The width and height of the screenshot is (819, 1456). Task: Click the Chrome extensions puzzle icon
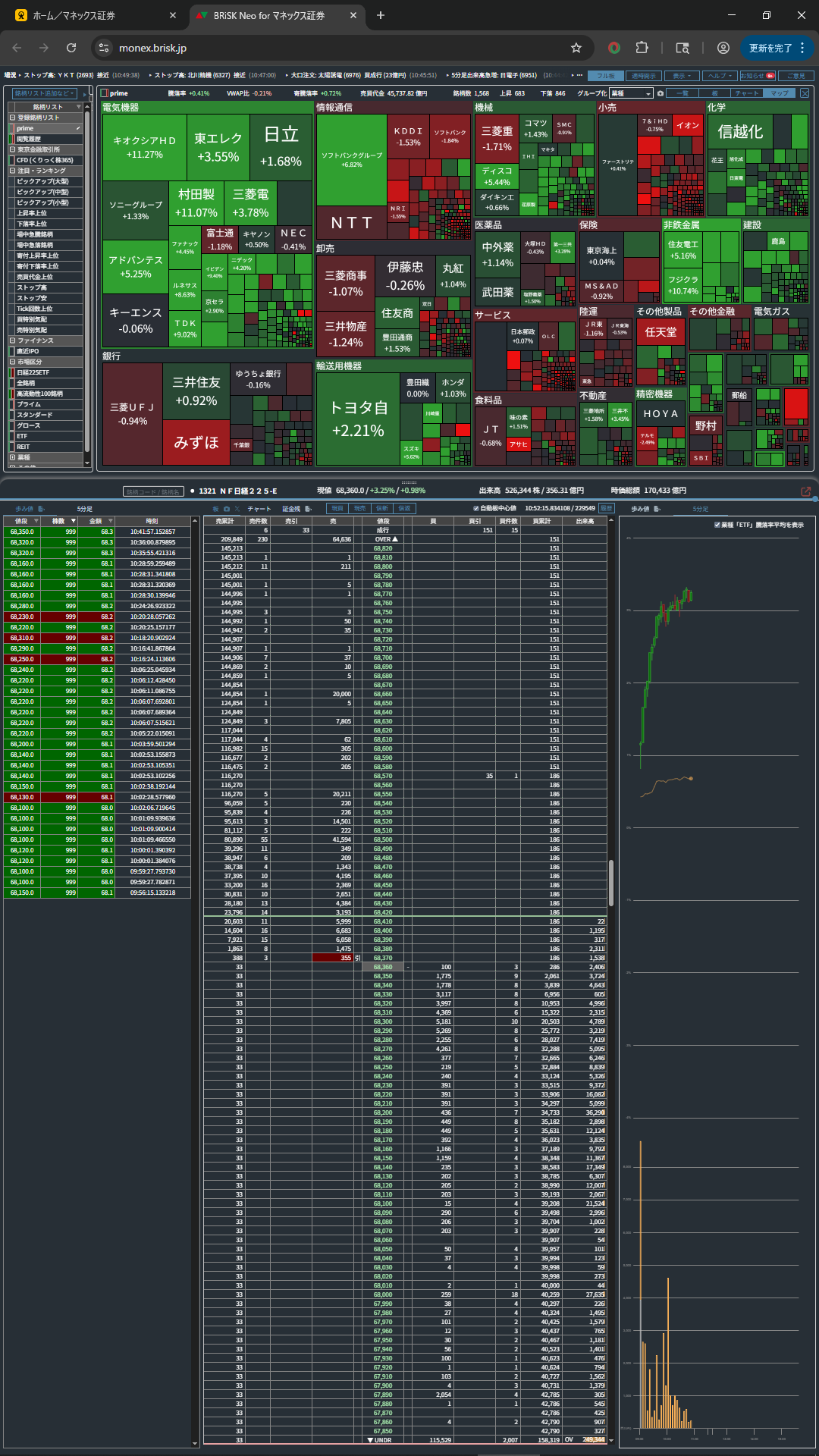click(x=642, y=48)
